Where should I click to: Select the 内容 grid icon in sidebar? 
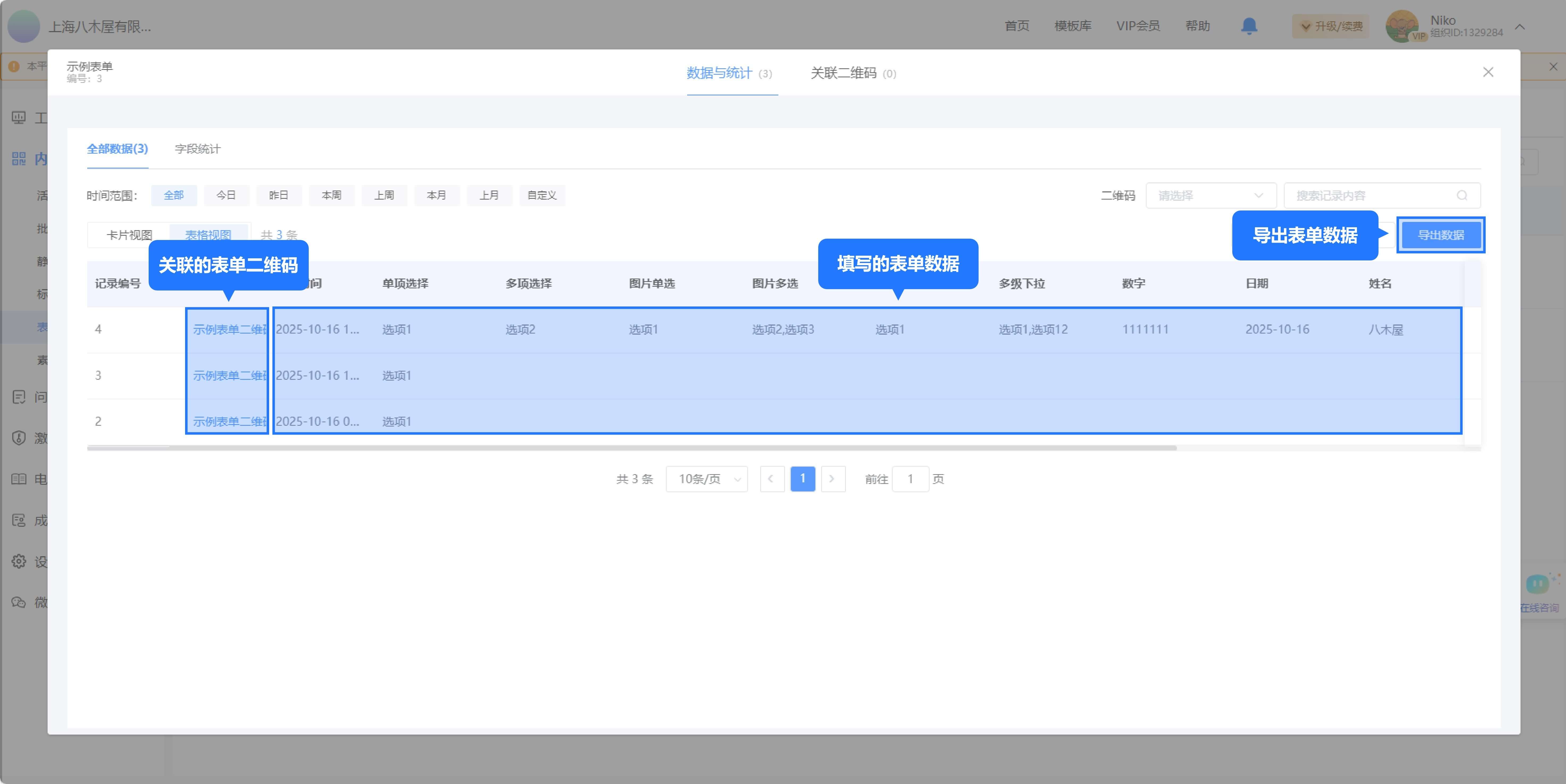18,160
